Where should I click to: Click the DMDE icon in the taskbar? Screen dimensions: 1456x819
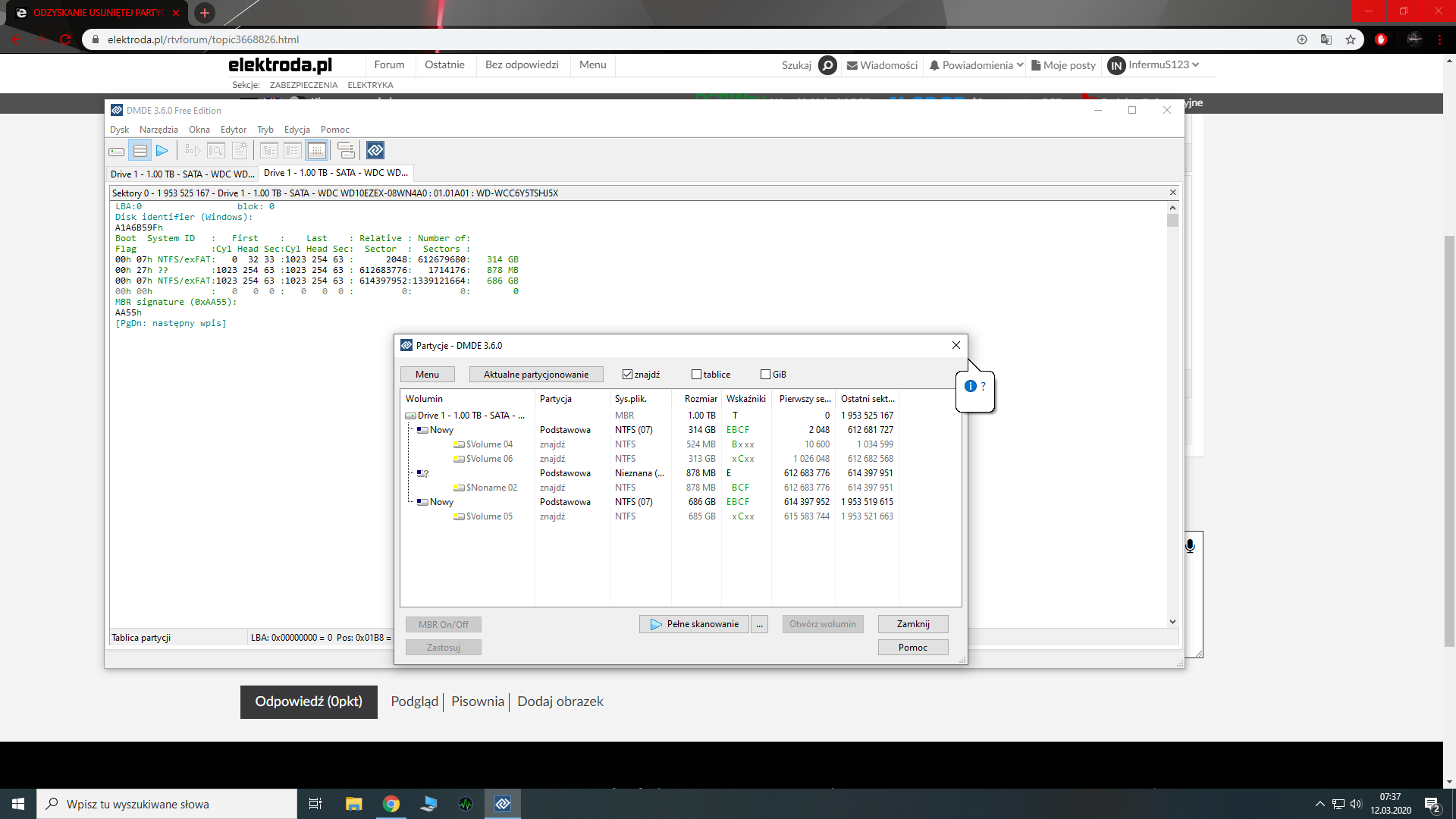click(x=503, y=804)
